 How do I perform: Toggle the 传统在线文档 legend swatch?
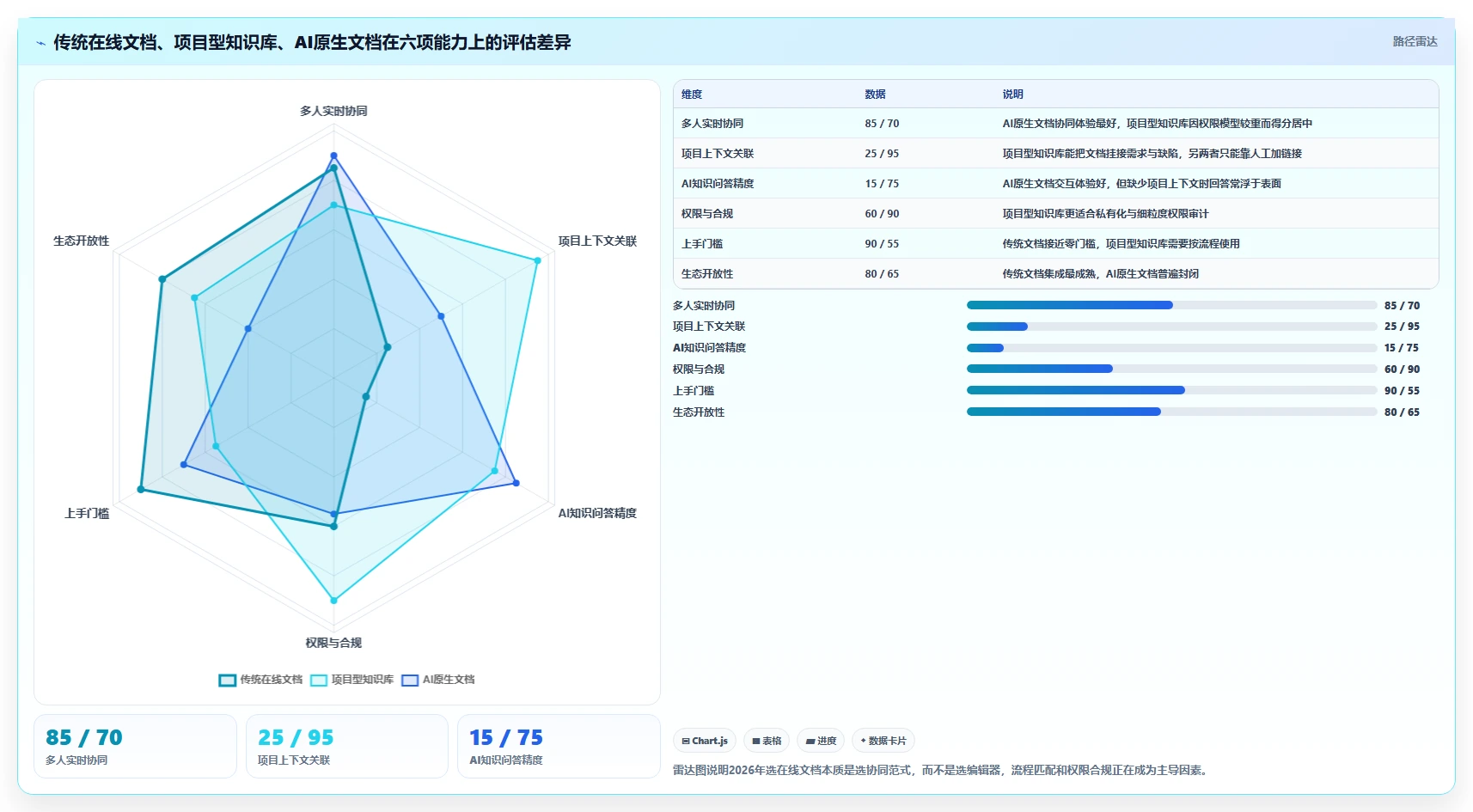tap(227, 680)
